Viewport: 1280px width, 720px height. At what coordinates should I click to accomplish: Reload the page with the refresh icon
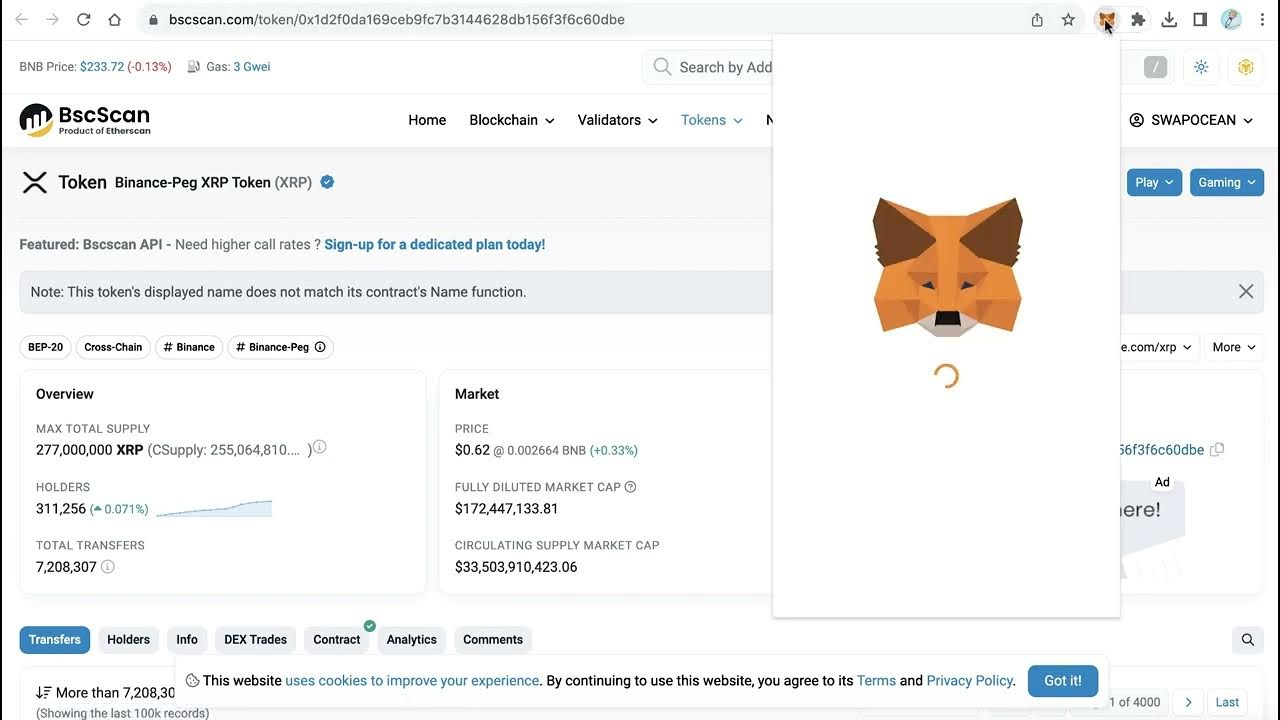click(x=84, y=19)
